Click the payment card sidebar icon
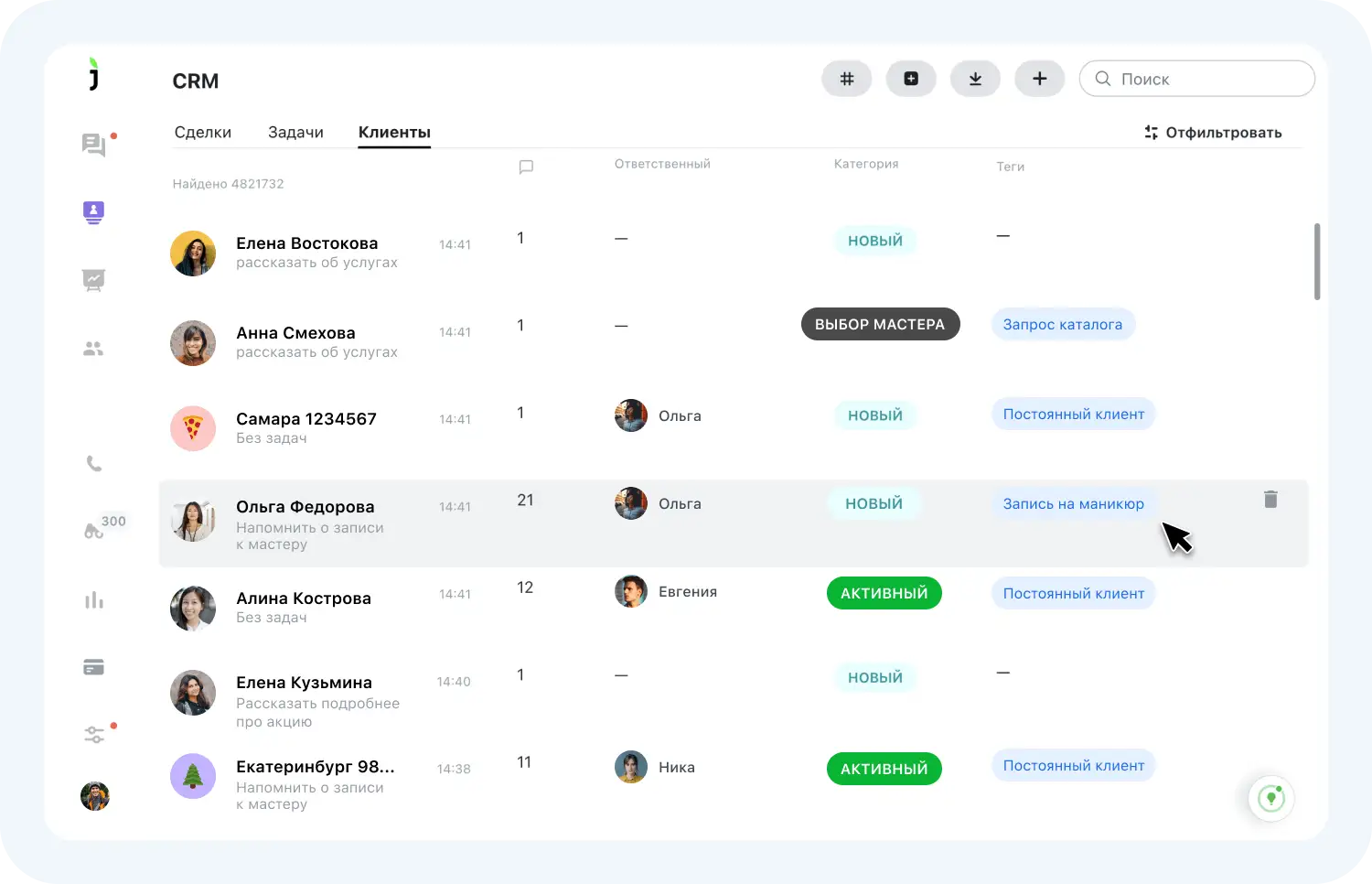 click(93, 667)
